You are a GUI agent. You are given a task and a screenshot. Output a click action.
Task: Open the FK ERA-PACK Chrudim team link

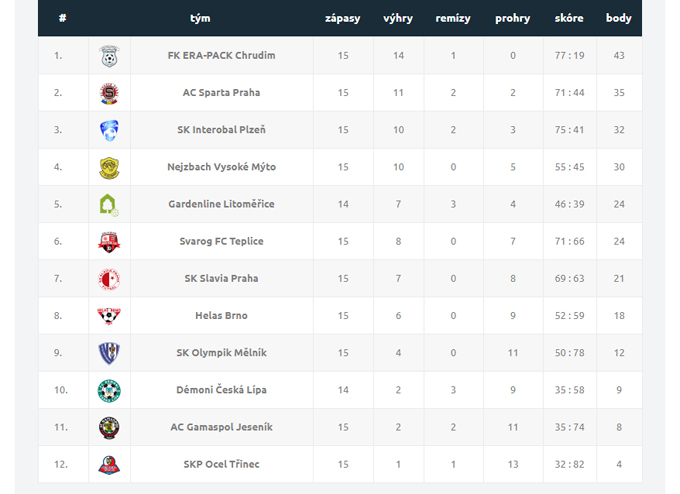[222, 56]
